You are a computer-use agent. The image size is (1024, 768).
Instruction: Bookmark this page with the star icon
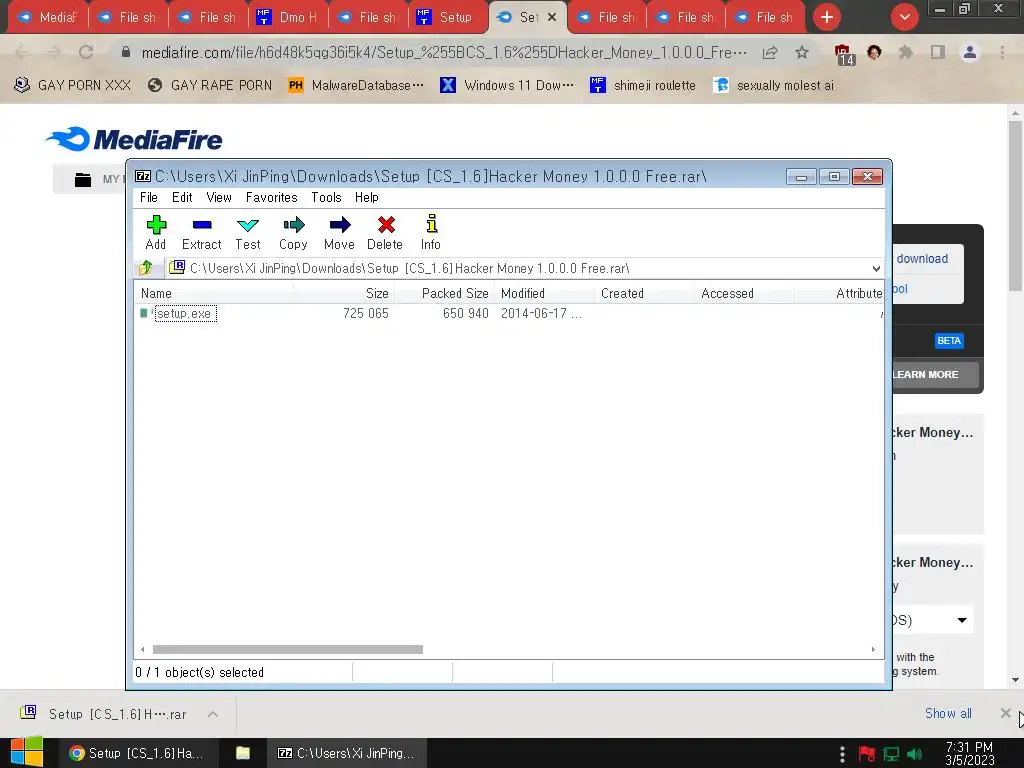(x=802, y=52)
